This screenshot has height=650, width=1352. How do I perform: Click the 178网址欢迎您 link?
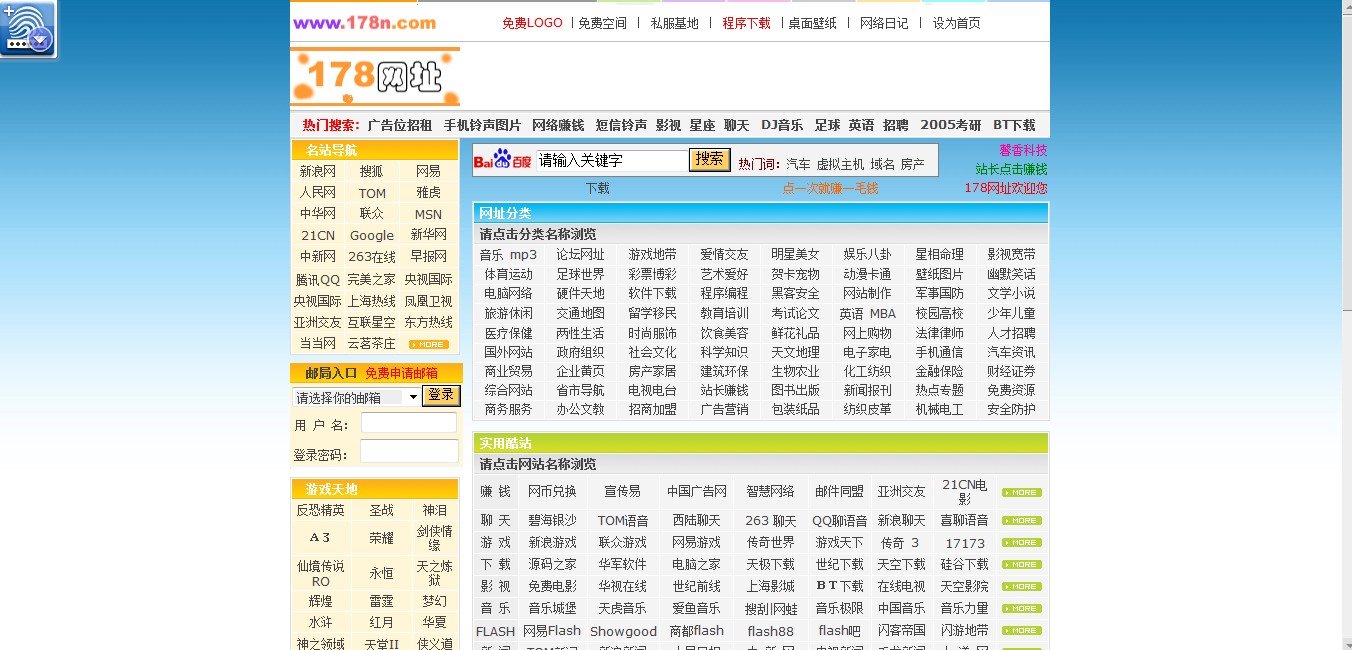click(1006, 188)
